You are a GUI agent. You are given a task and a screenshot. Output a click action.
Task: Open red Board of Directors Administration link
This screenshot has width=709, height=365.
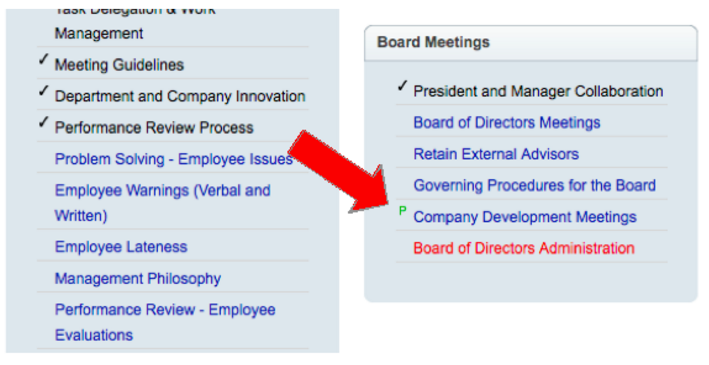pyautogui.click(x=524, y=248)
